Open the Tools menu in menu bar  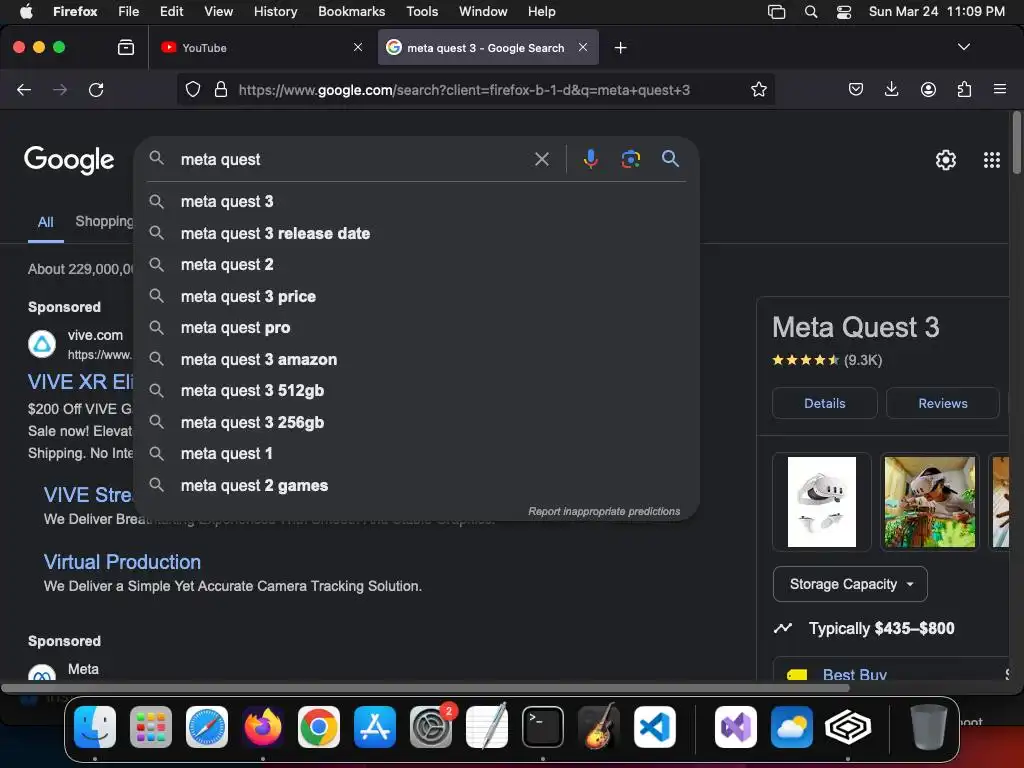[x=422, y=12]
